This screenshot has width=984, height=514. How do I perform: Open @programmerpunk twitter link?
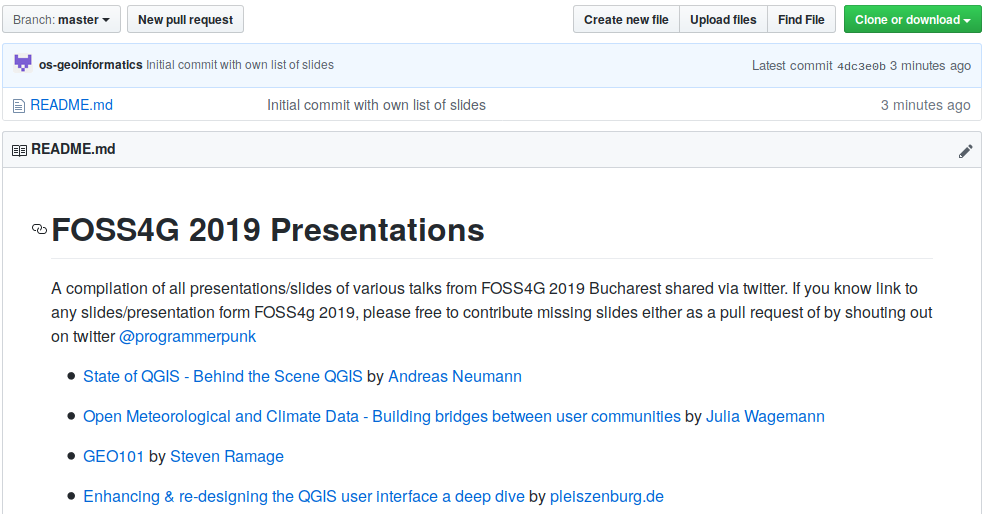point(188,336)
